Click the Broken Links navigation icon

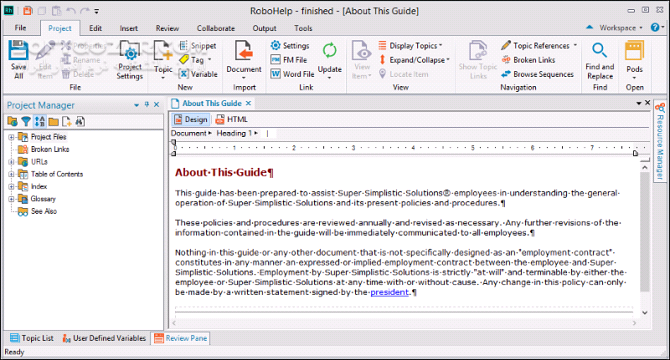[506, 60]
